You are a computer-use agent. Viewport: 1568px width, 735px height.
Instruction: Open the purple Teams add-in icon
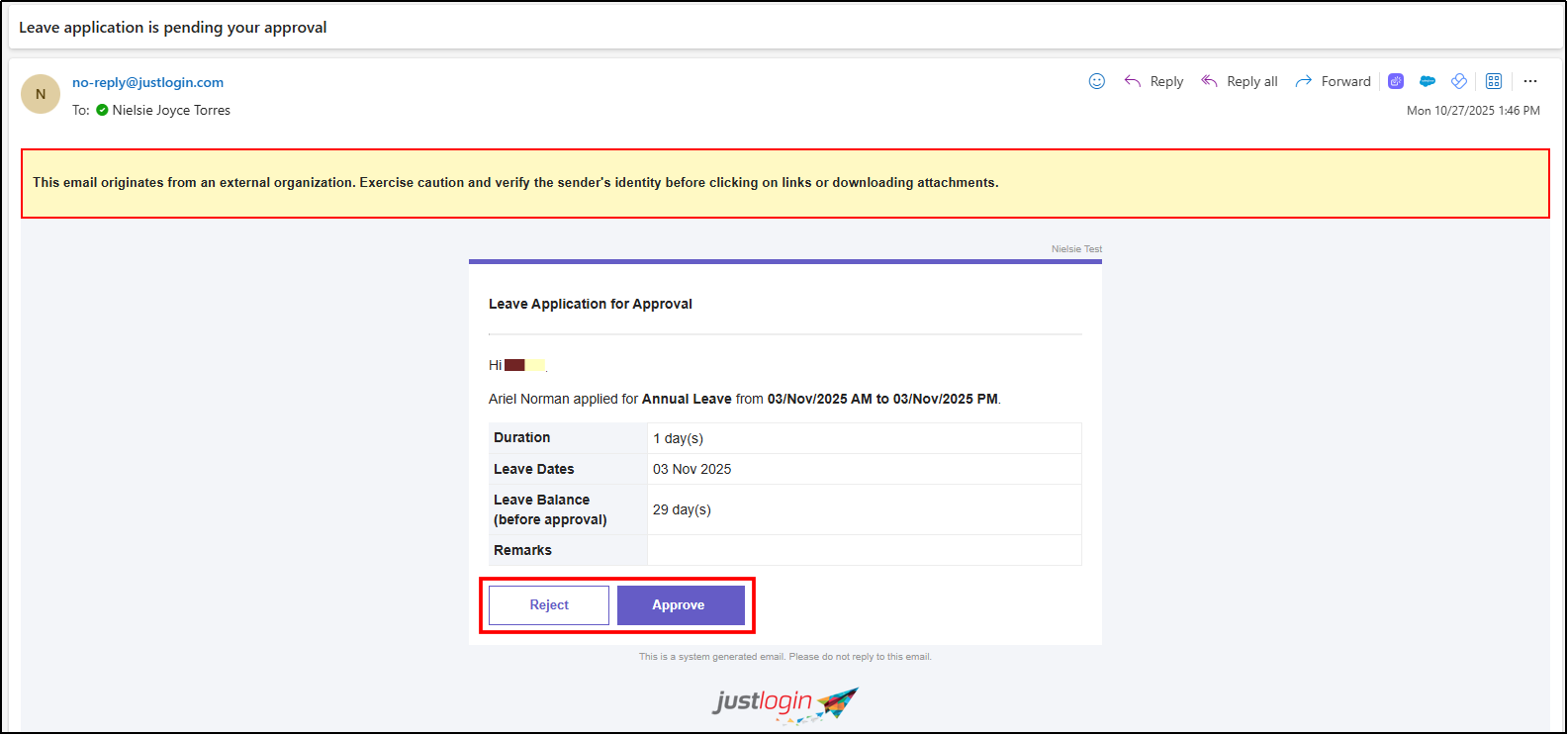[1396, 81]
